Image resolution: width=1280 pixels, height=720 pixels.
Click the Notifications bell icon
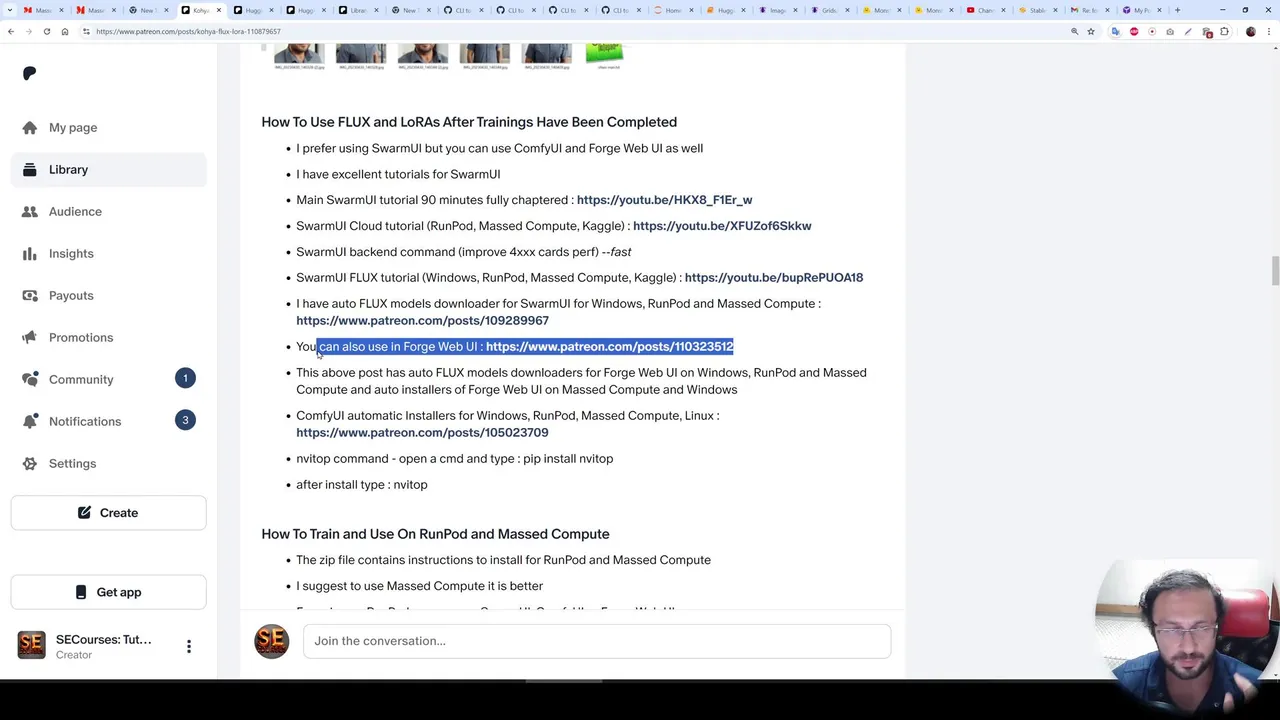point(30,422)
